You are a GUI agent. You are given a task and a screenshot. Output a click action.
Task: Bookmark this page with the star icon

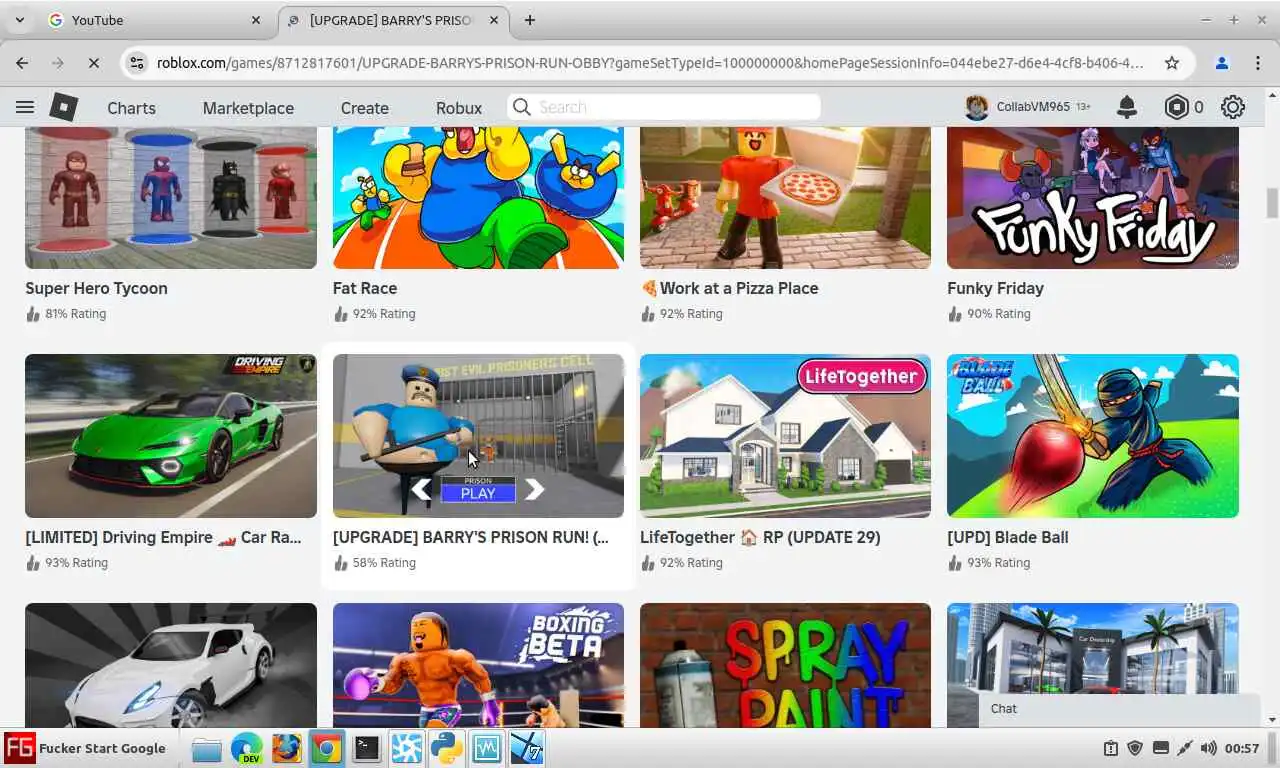pos(1172,63)
